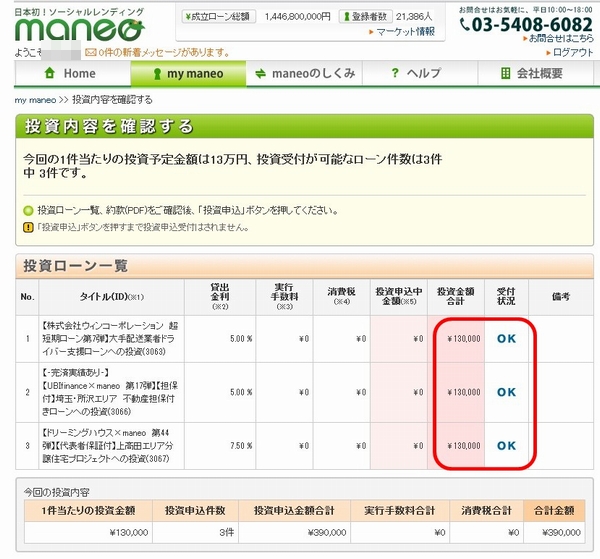Click the 投資ローン一覧 section heading
The width and height of the screenshot is (600, 559).
pyautogui.click(x=75, y=266)
